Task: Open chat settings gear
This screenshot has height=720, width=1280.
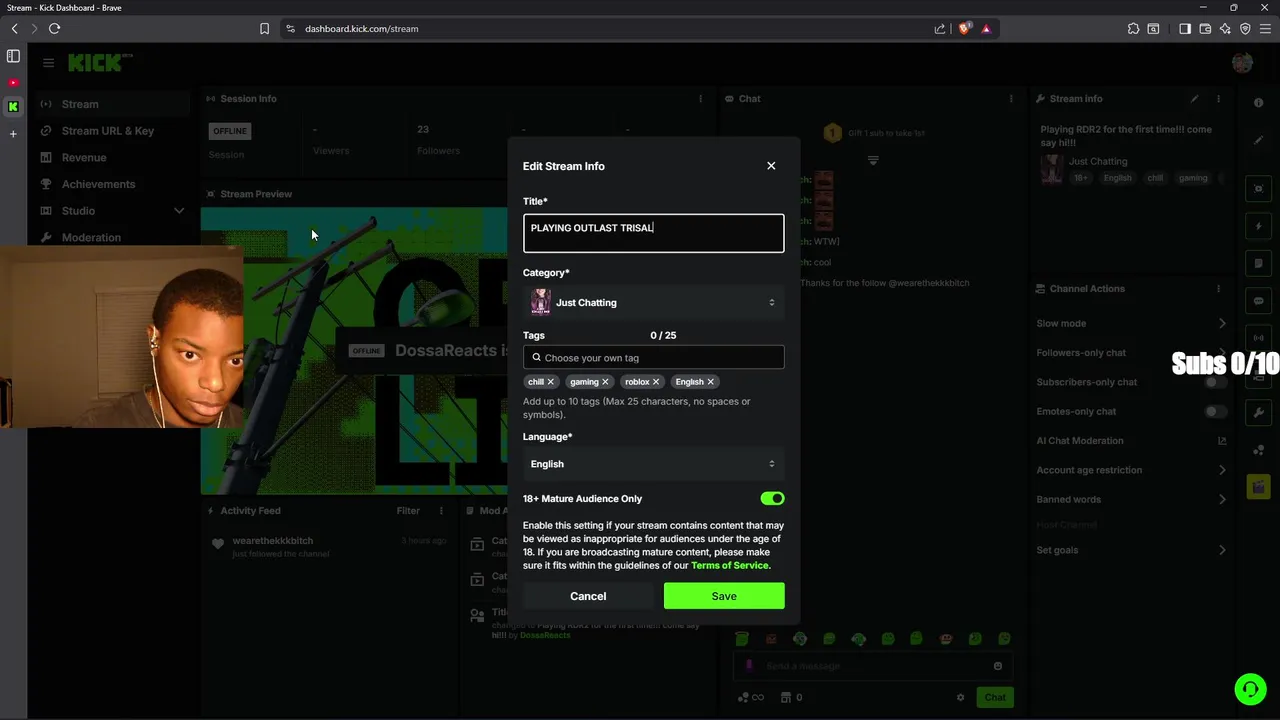Action: coord(960,698)
